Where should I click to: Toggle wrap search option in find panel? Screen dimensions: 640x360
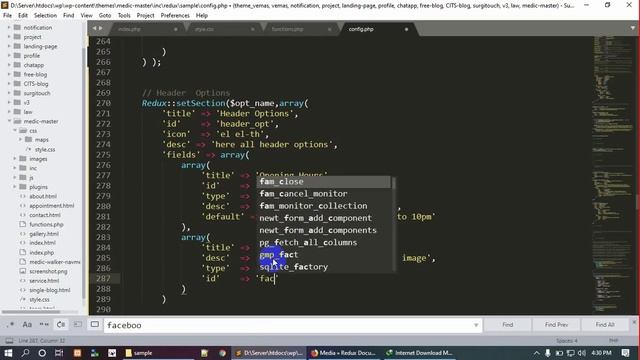61,325
